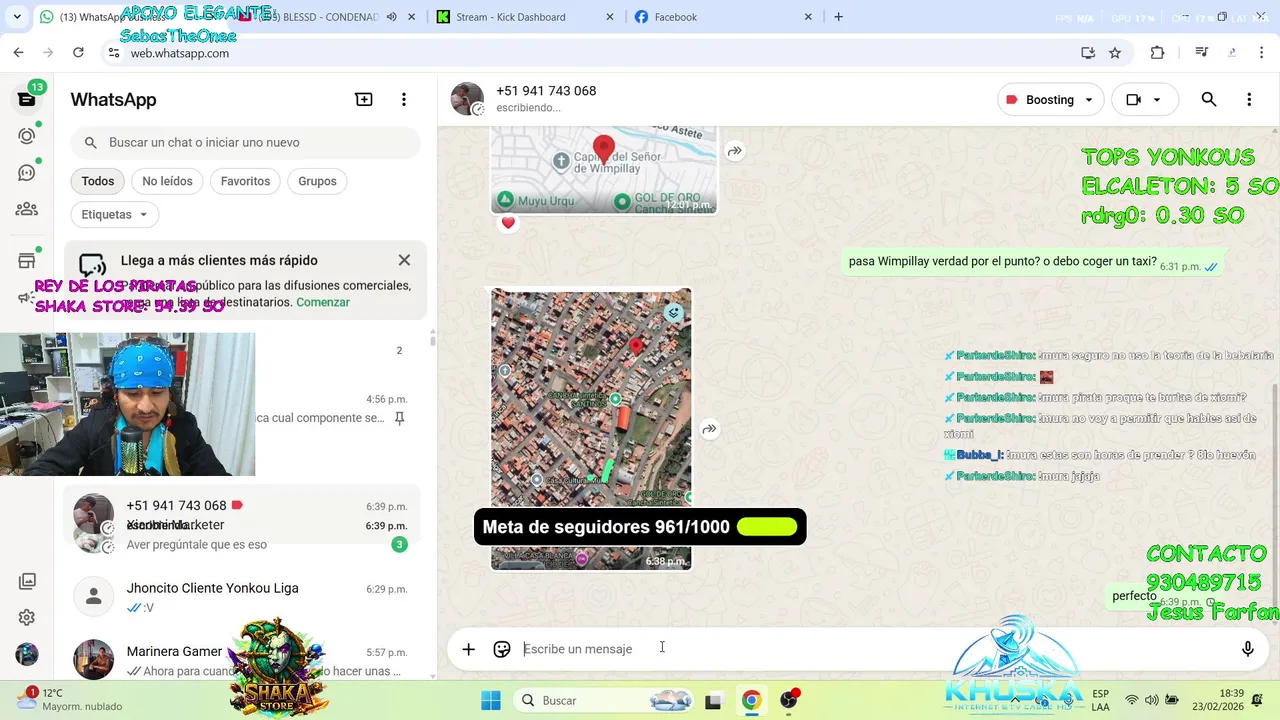1280x720 pixels.
Task: Search inside the open conversation
Action: pos(1209,99)
